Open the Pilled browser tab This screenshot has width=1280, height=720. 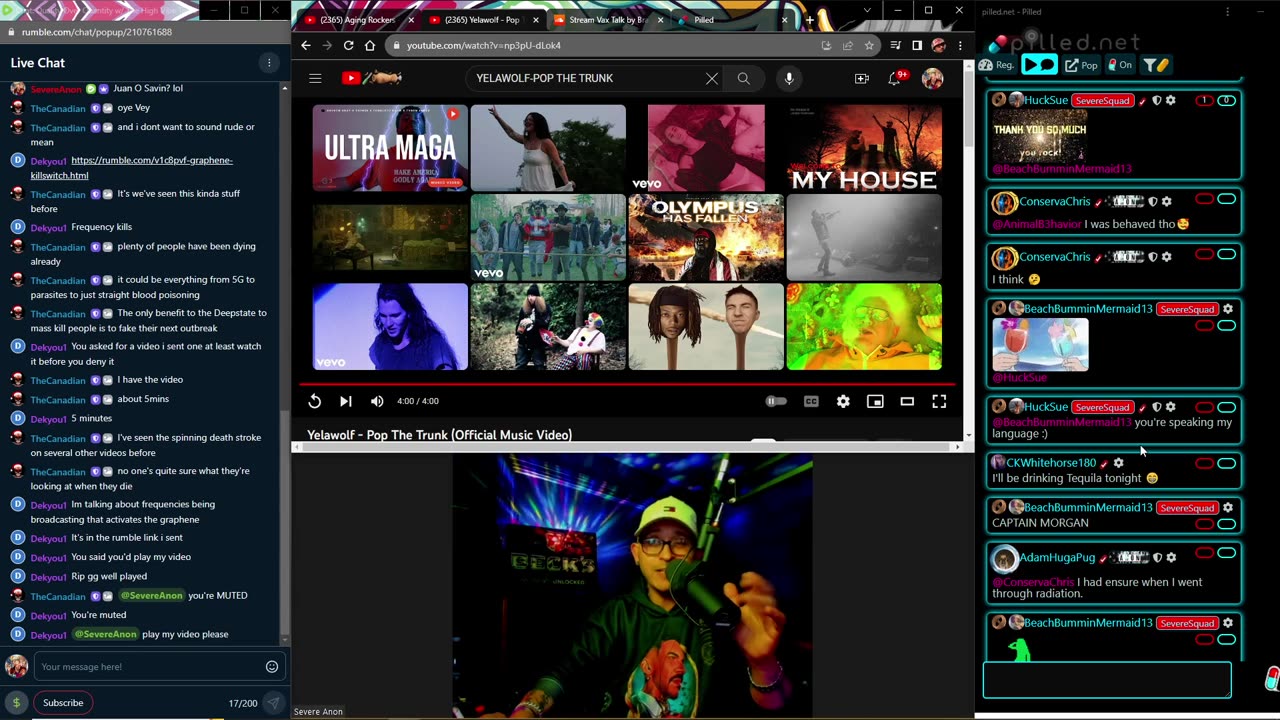733,20
